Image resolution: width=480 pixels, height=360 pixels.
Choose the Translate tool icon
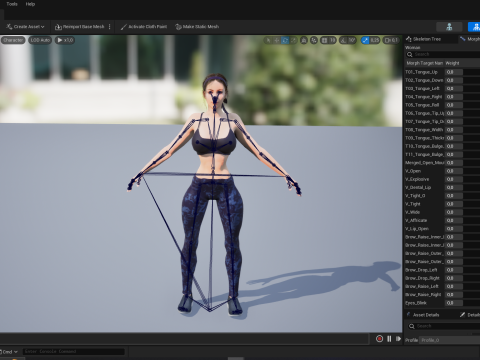(x=276, y=40)
